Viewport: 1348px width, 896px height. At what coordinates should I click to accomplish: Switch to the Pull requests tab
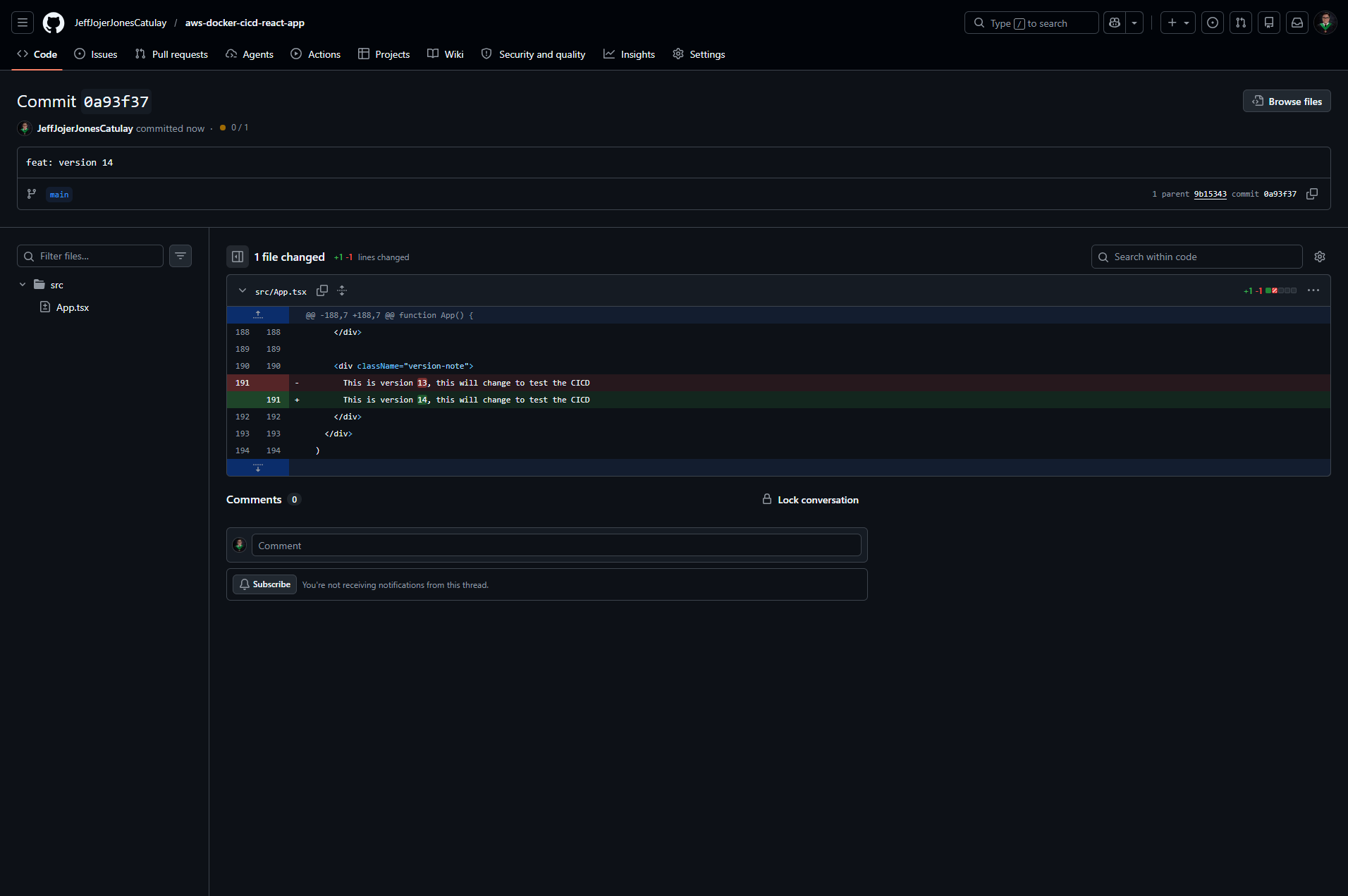tap(171, 54)
